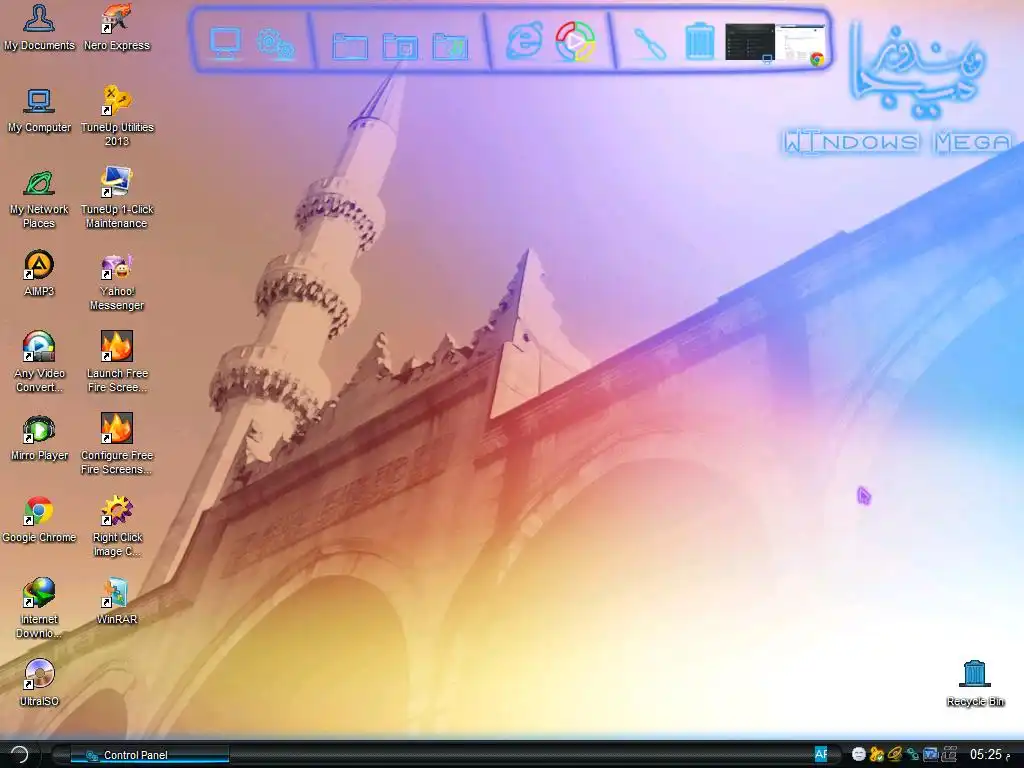Launch the WinRAR desktop shortcut
Viewport: 1024px width, 768px height.
point(117,601)
